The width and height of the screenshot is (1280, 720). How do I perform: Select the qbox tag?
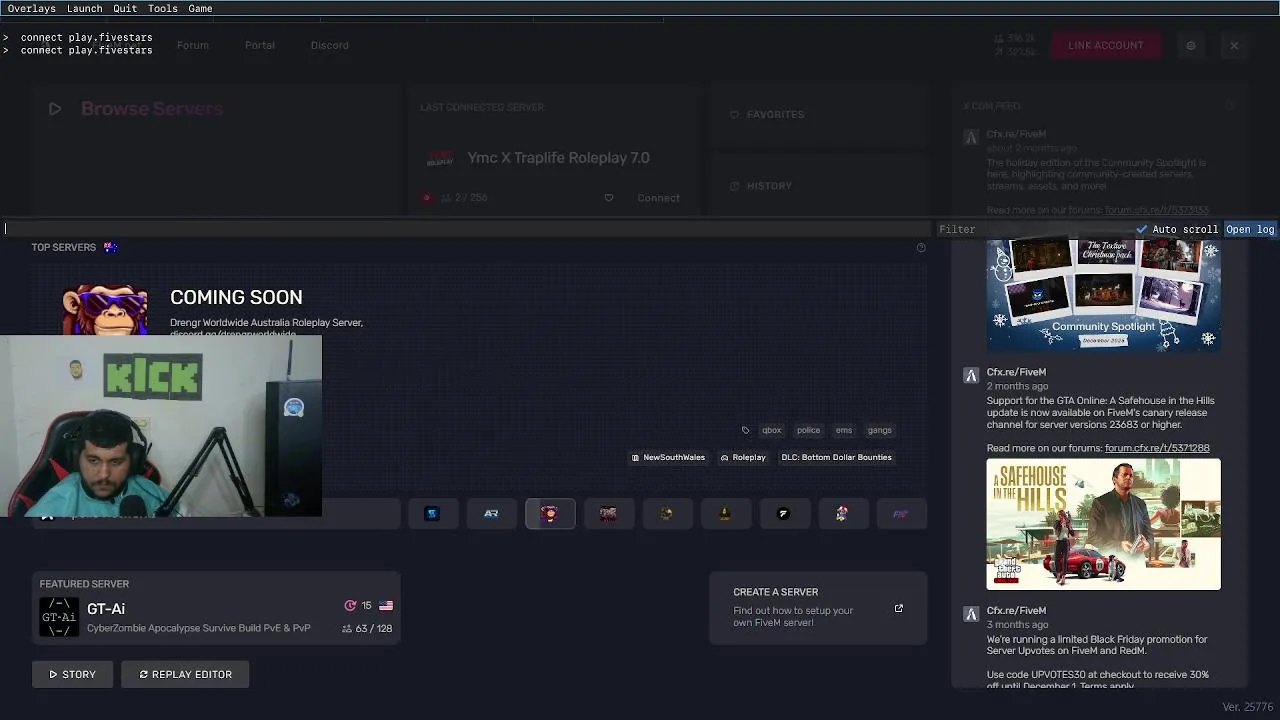click(x=771, y=430)
